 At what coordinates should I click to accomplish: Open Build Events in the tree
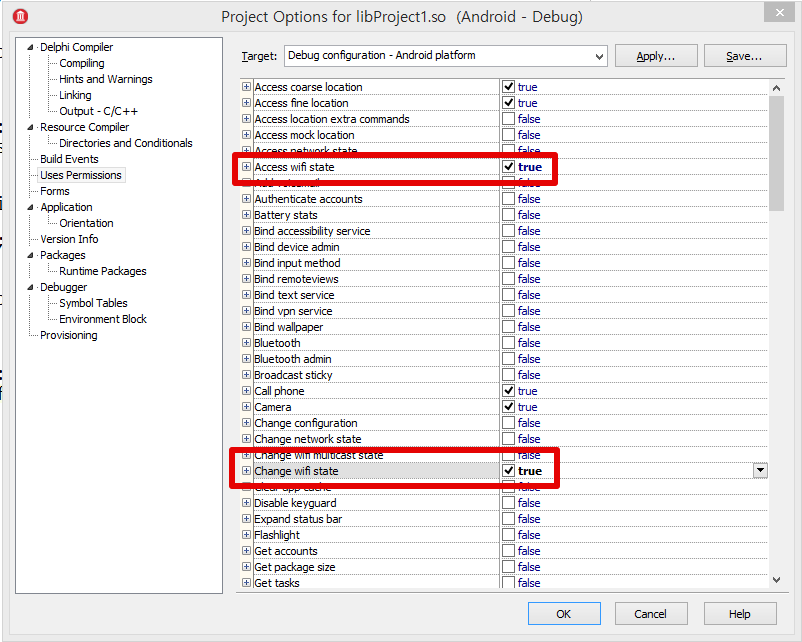click(x=69, y=159)
